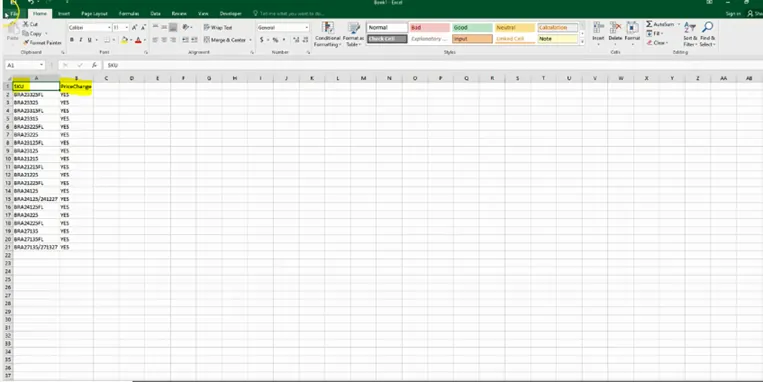Open the Fill Color dropdown arrow
This screenshot has height=382, width=763.
(130, 40)
